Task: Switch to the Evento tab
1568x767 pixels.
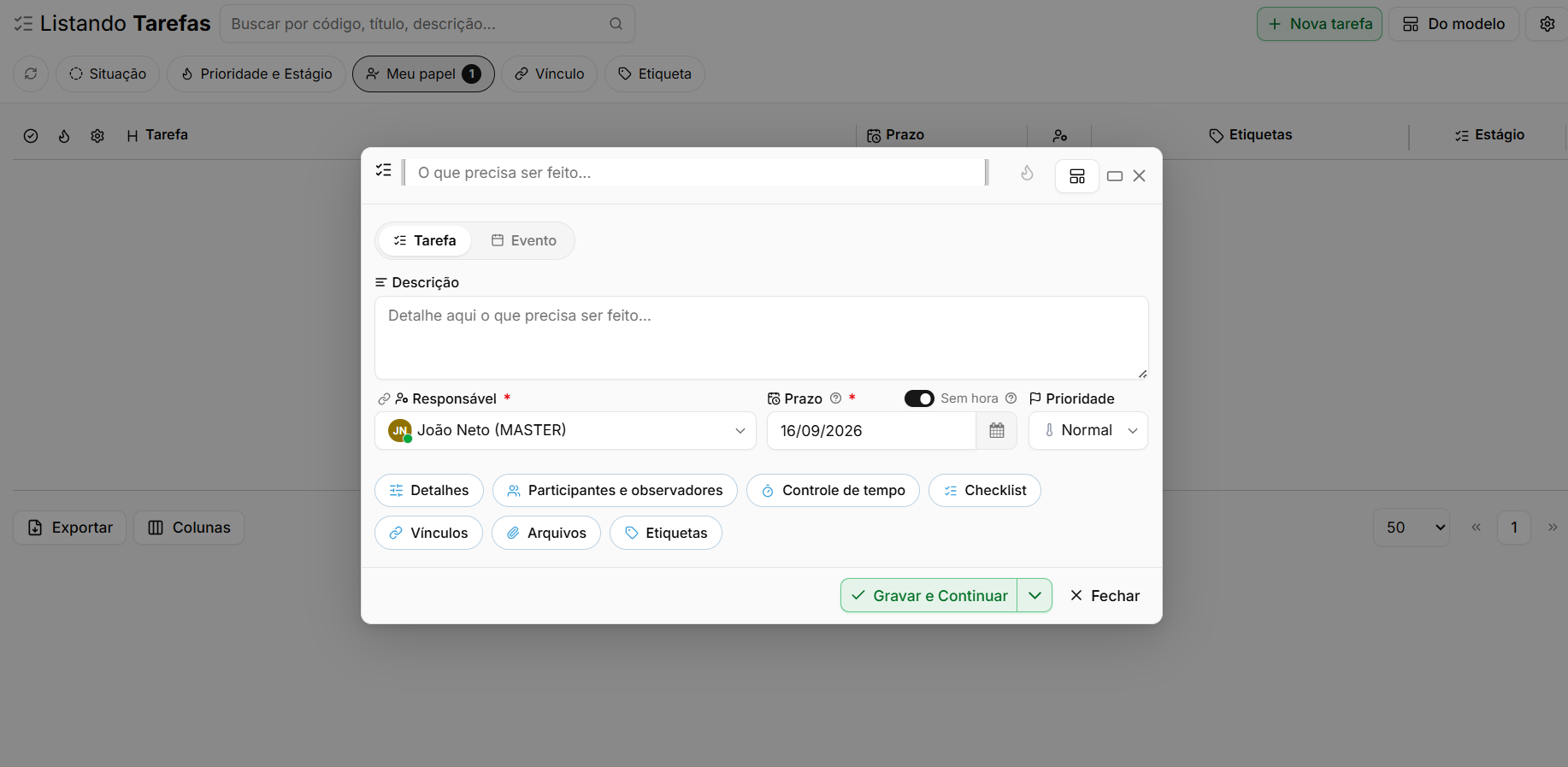Action: click(x=524, y=241)
